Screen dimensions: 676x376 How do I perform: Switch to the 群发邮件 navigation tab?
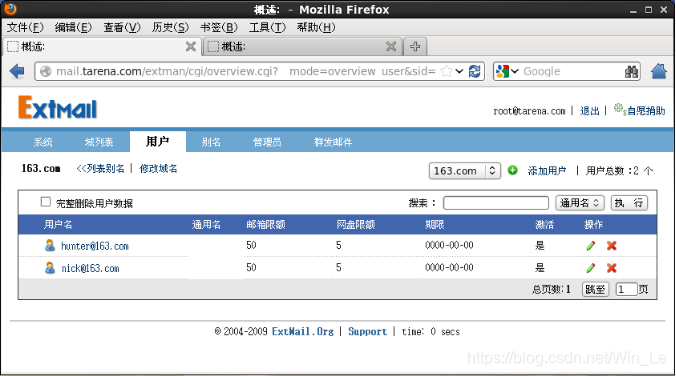tap(333, 142)
